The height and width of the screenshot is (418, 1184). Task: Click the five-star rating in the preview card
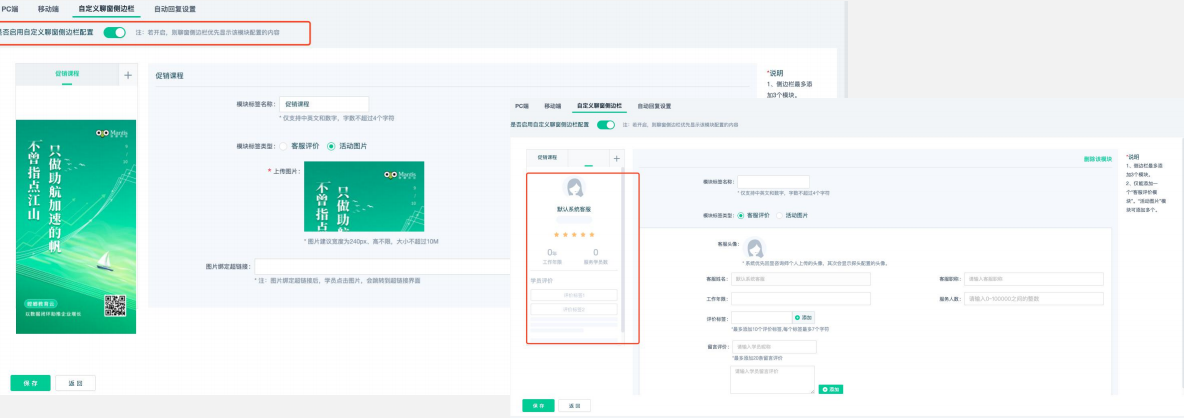coord(574,234)
